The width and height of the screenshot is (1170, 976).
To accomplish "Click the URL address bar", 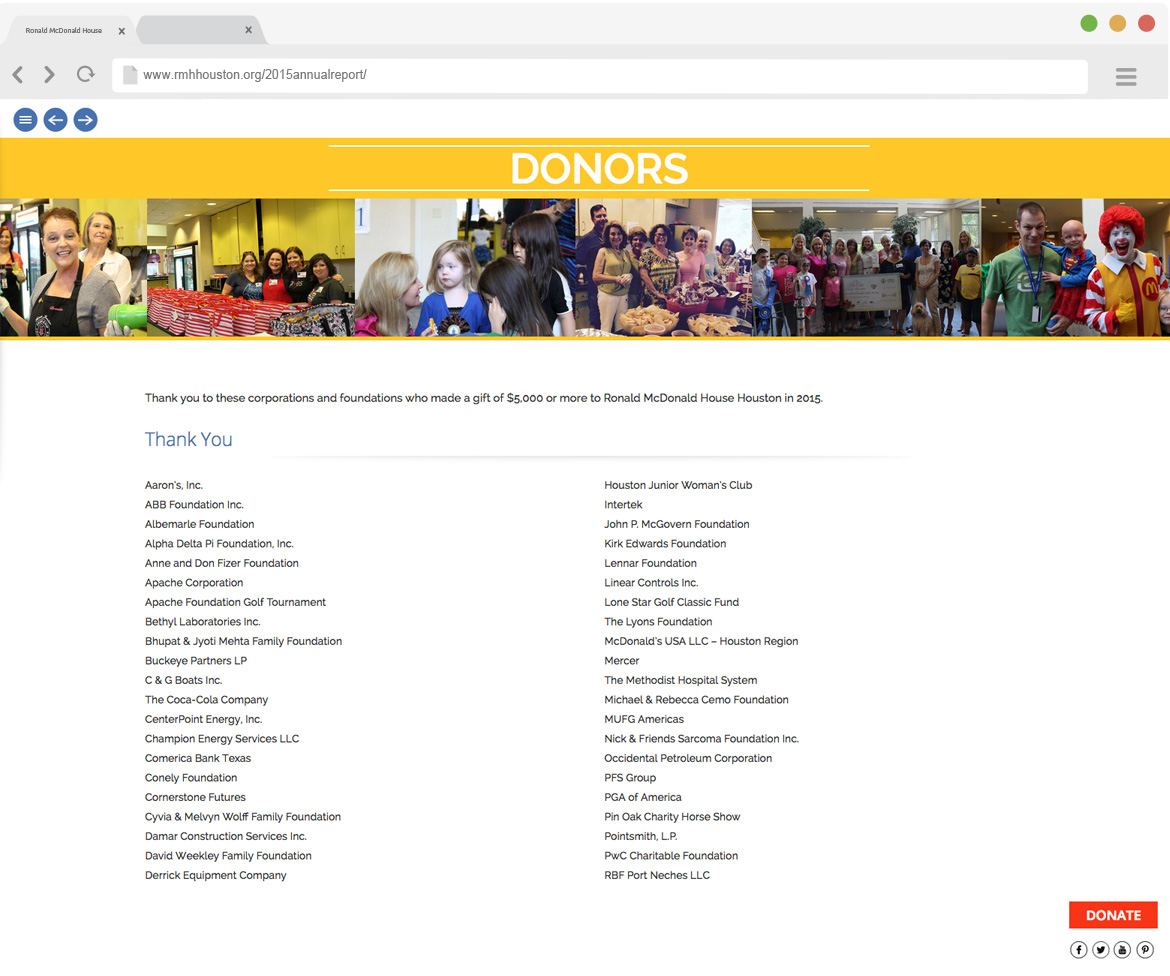I will (600, 75).
